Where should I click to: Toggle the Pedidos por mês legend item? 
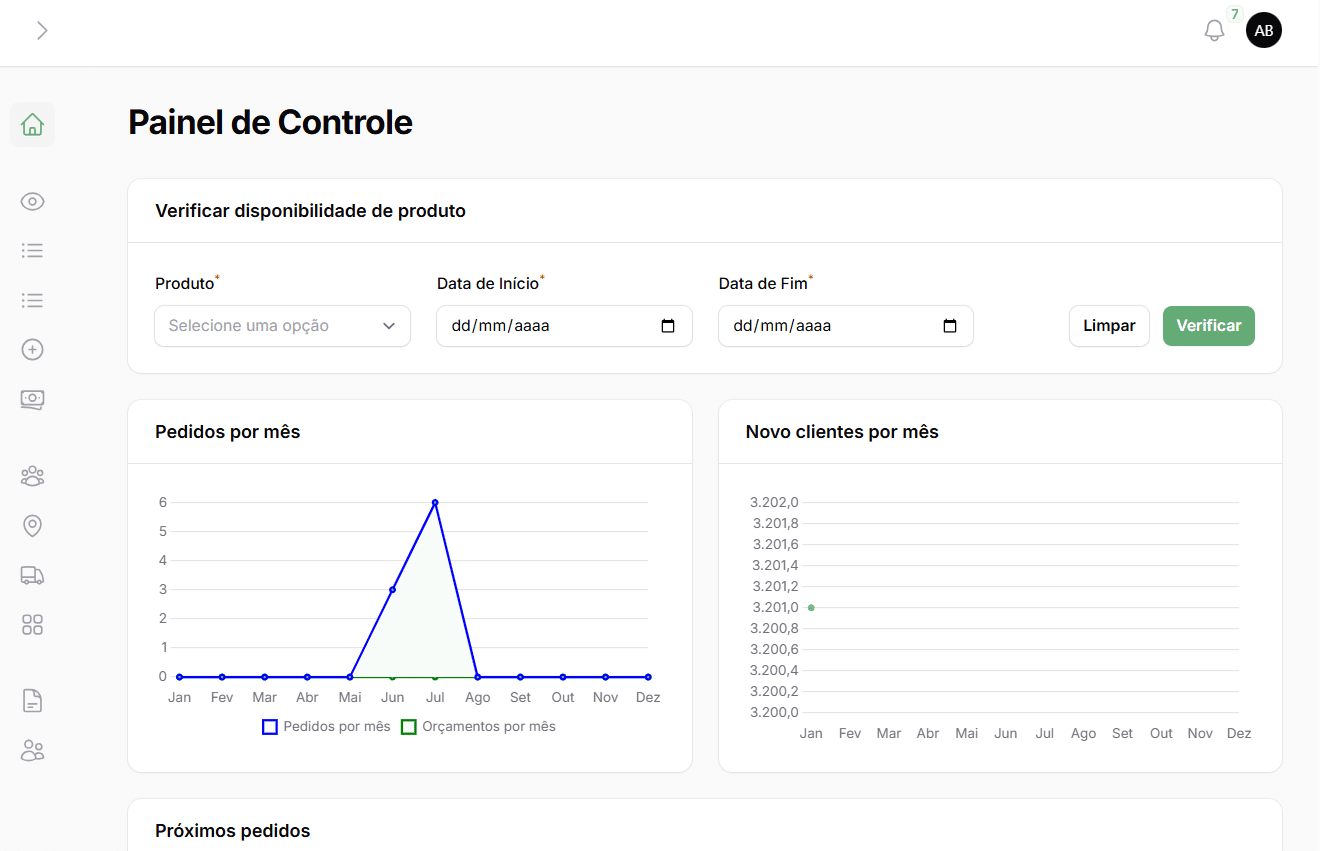coord(326,727)
